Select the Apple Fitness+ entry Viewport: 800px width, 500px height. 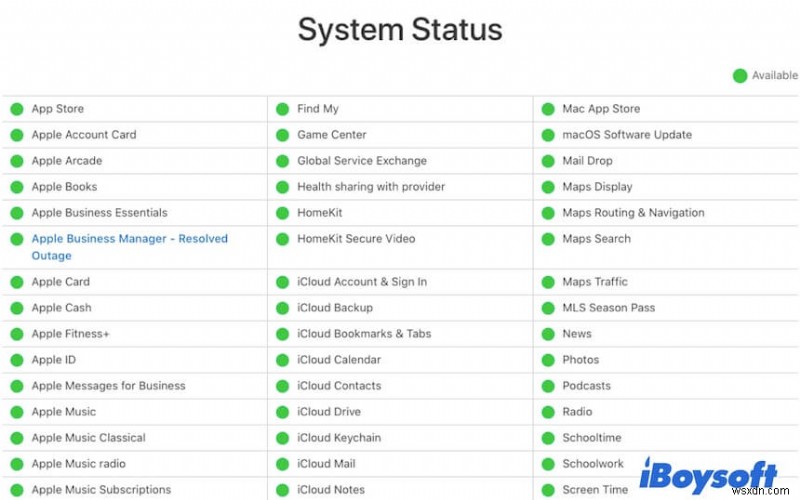tap(70, 334)
